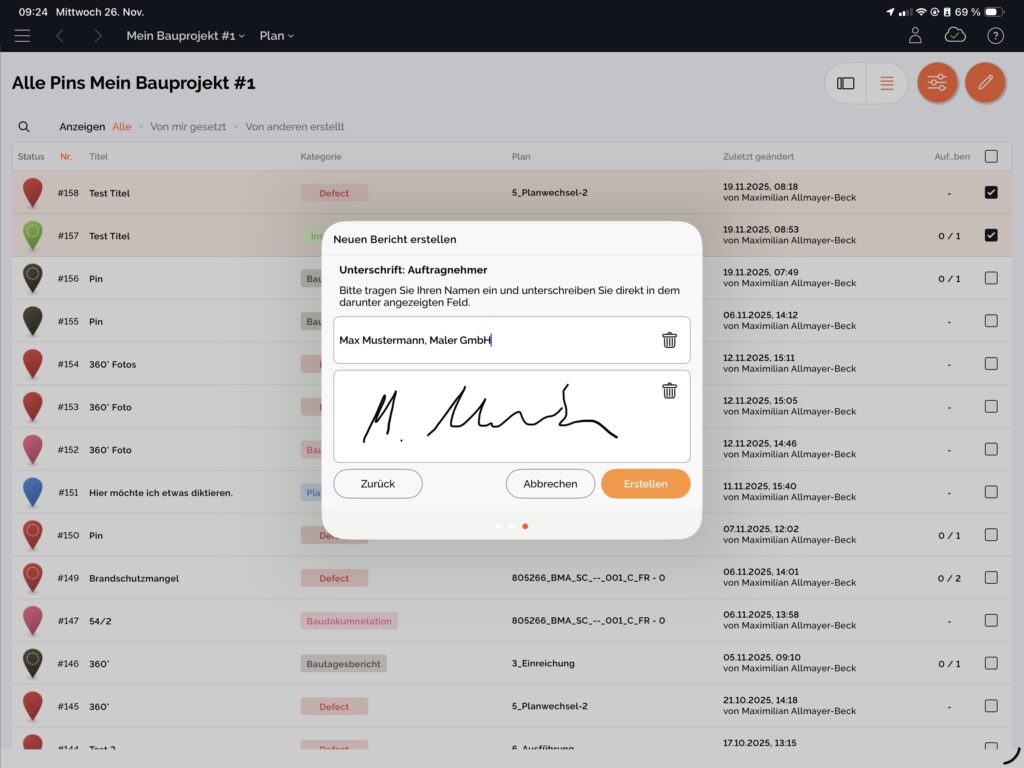Select the 'Von mir gesetzt' filter
Viewport: 1024px width, 768px height.
(x=188, y=127)
